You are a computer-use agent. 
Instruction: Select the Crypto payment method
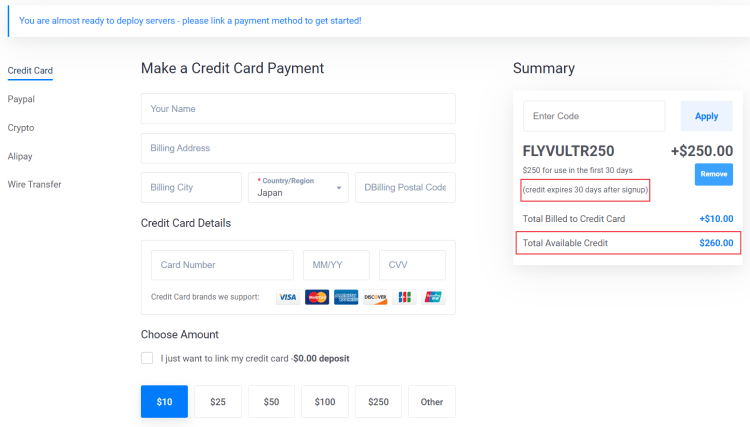point(21,128)
